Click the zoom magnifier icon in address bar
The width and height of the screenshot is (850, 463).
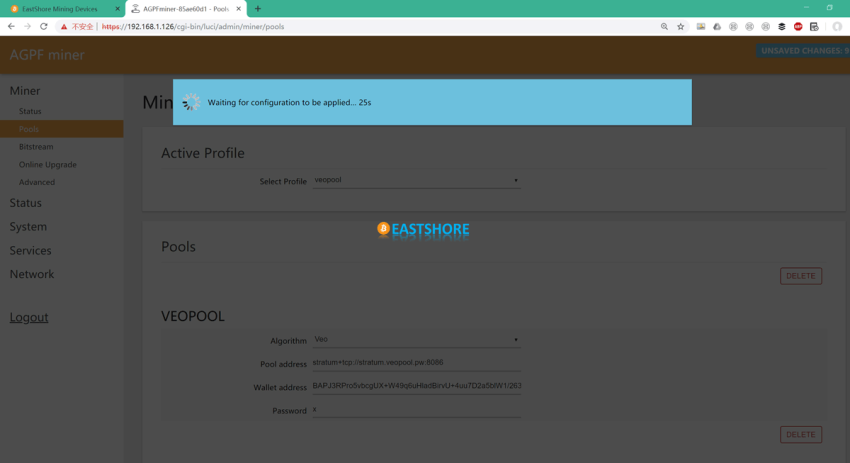point(664,27)
